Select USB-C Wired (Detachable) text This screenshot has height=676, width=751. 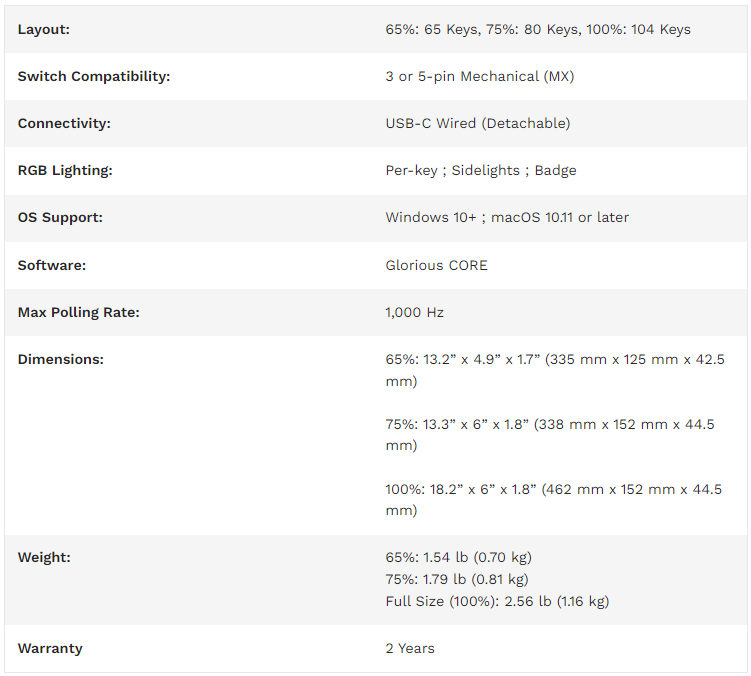[x=478, y=124]
